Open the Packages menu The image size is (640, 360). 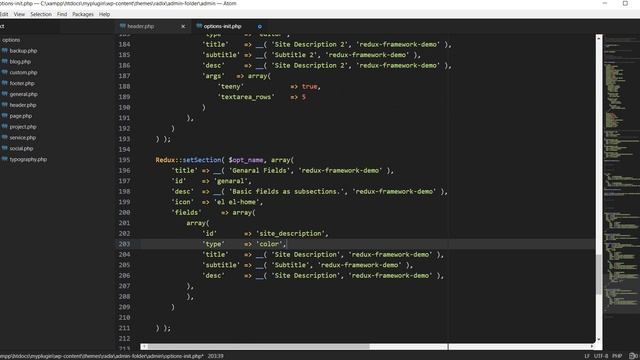83,14
